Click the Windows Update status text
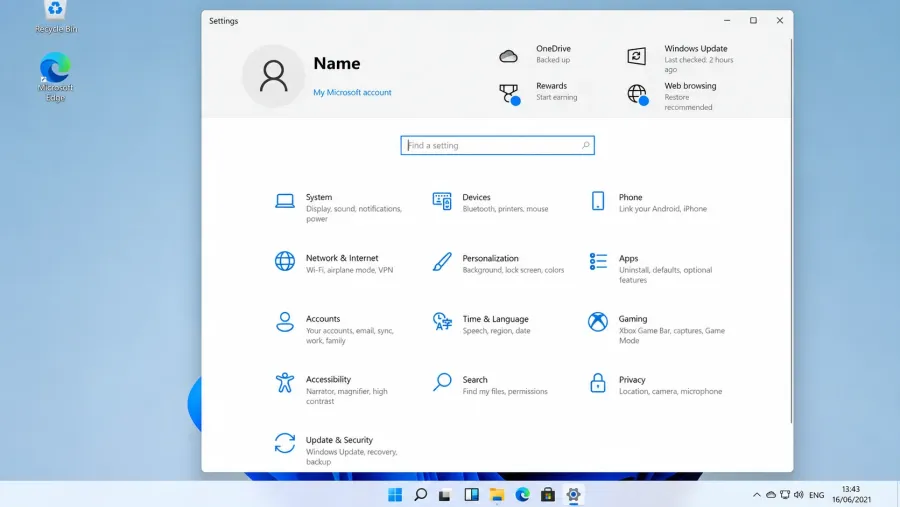900x507 pixels. pos(699,64)
